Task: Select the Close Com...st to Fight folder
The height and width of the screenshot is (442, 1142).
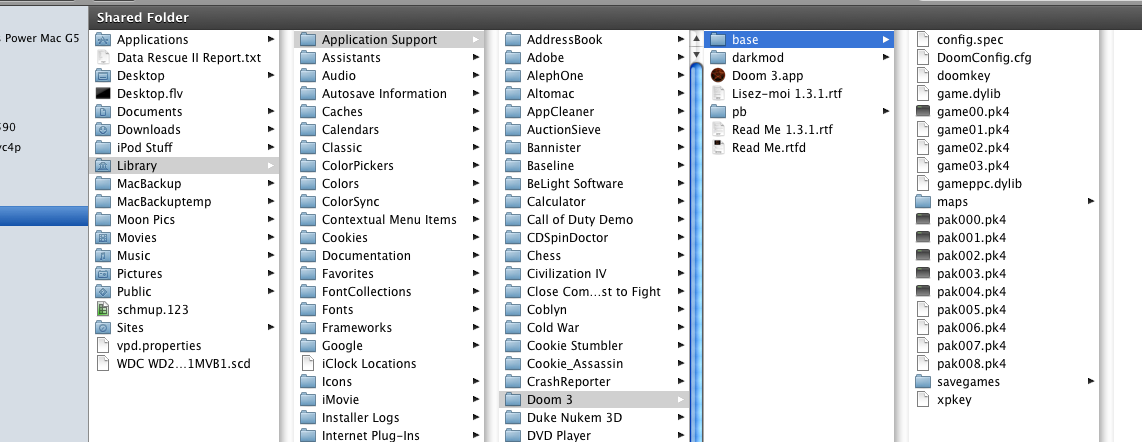Action: pyautogui.click(x=595, y=292)
